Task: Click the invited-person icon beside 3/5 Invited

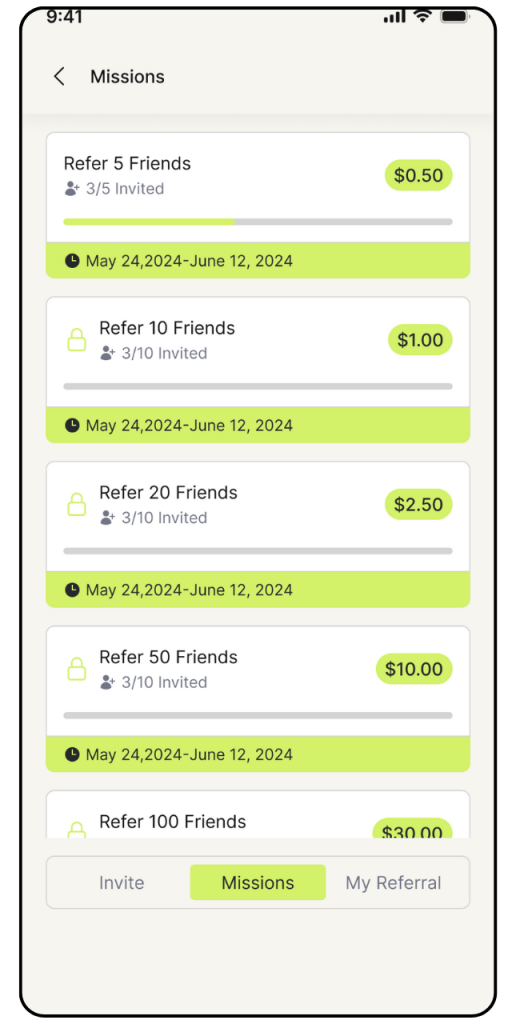Action: pos(72,189)
